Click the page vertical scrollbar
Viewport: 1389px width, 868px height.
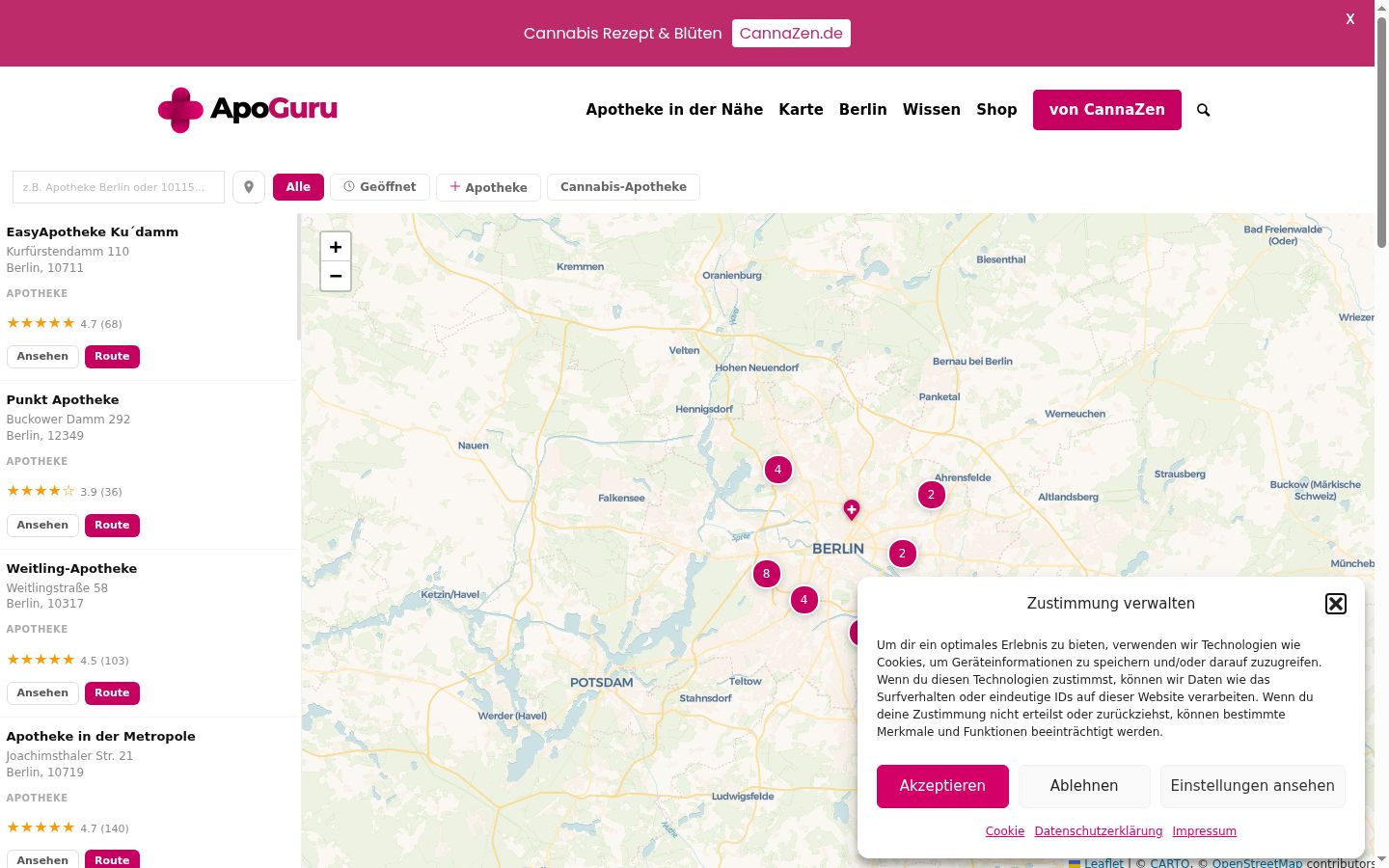pos(1381,132)
